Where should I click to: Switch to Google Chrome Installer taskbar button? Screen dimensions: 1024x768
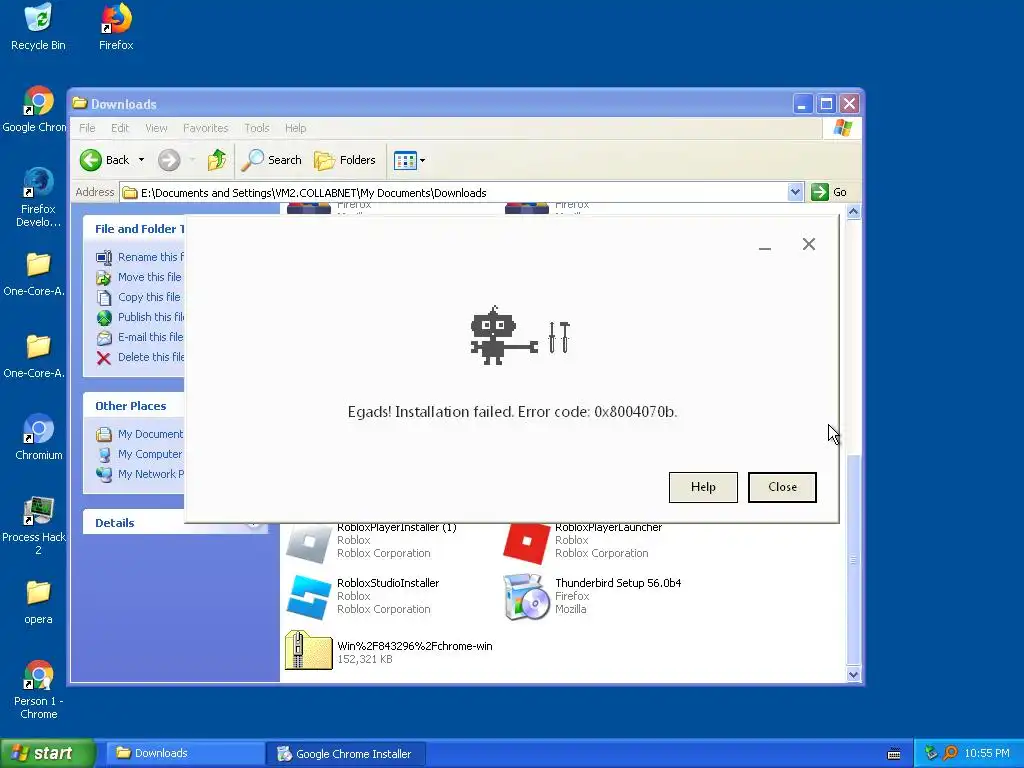click(346, 753)
